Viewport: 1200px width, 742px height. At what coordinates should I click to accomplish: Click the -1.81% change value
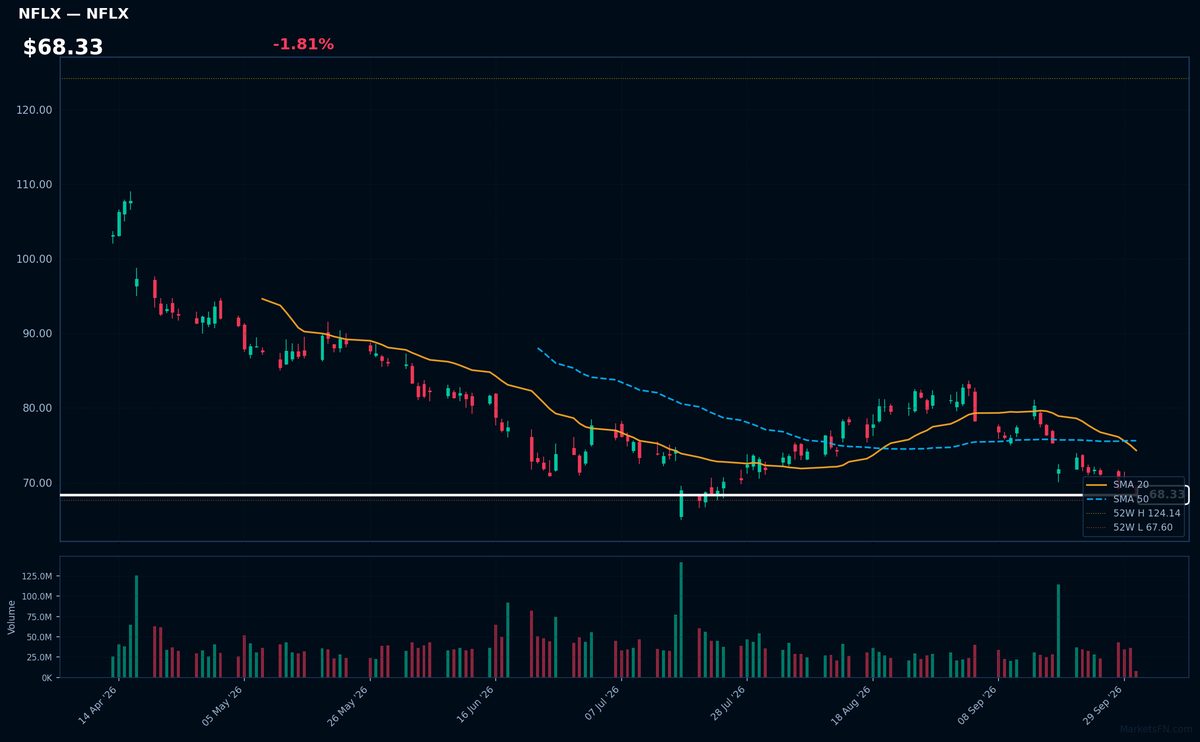[x=303, y=44]
